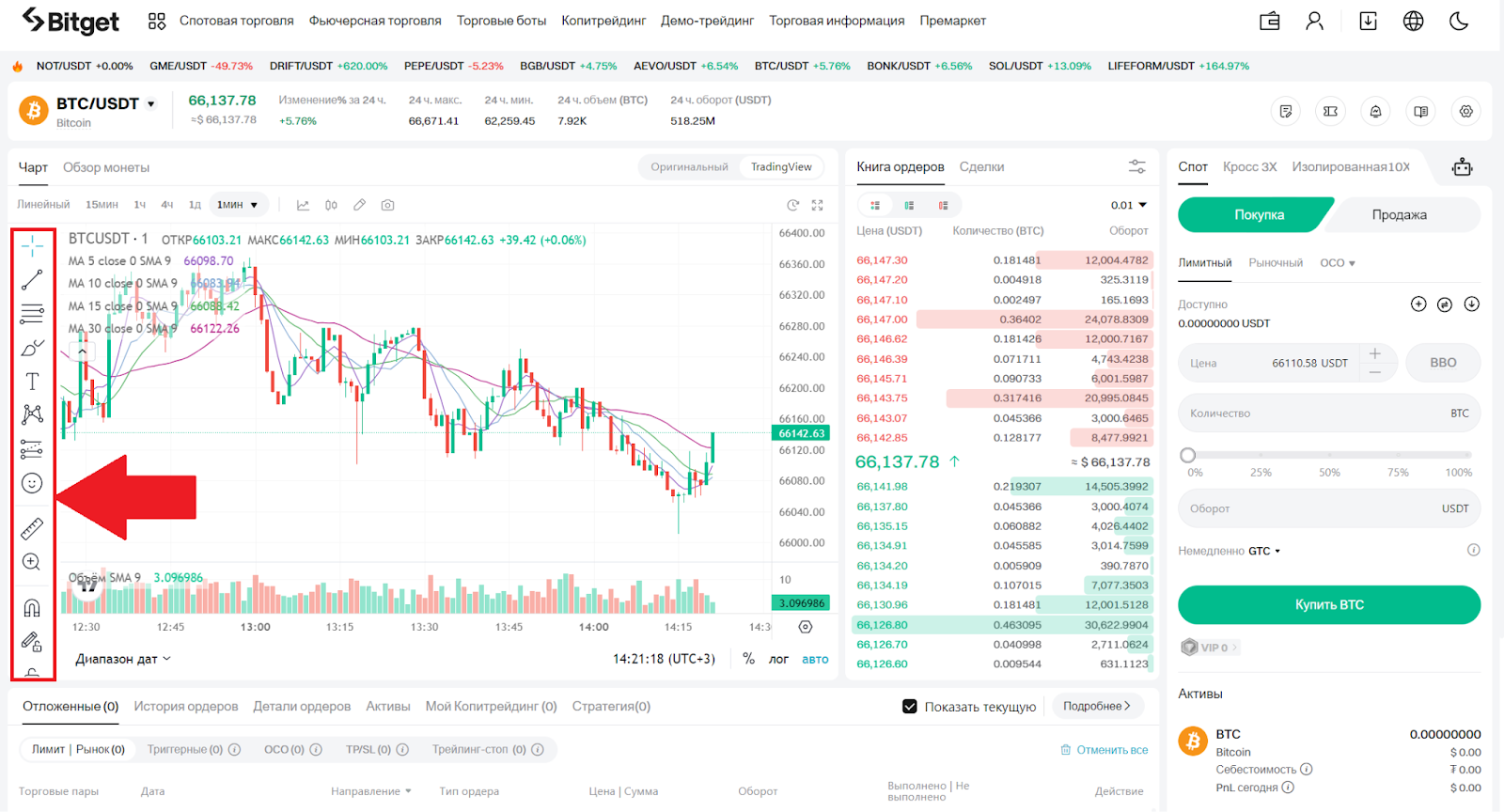Select the text annotation tool
The width and height of the screenshot is (1504, 812).
[x=32, y=382]
